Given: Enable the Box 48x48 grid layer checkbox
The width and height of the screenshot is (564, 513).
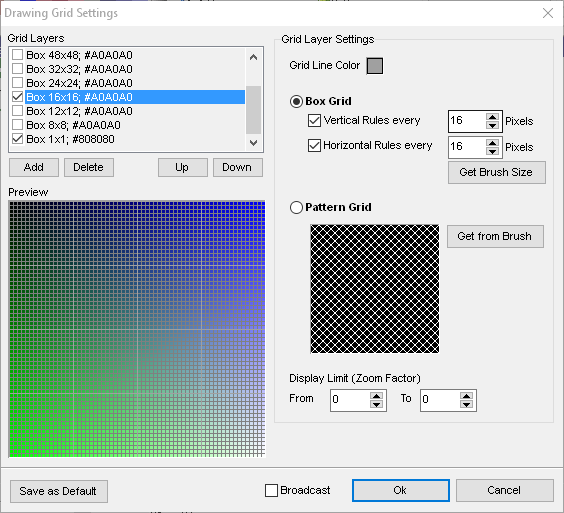Looking at the screenshot, I should point(17,55).
